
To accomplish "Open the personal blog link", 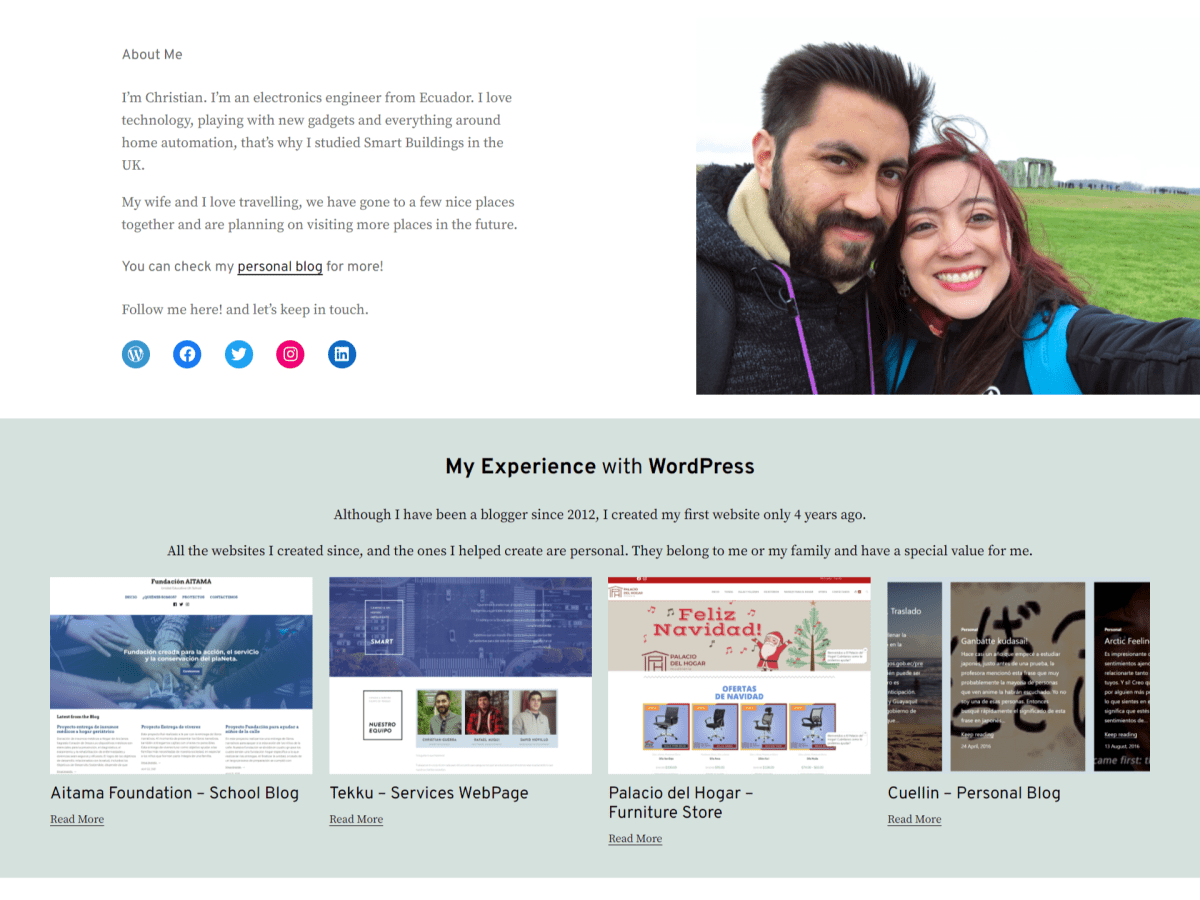I will pyautogui.click(x=279, y=266).
